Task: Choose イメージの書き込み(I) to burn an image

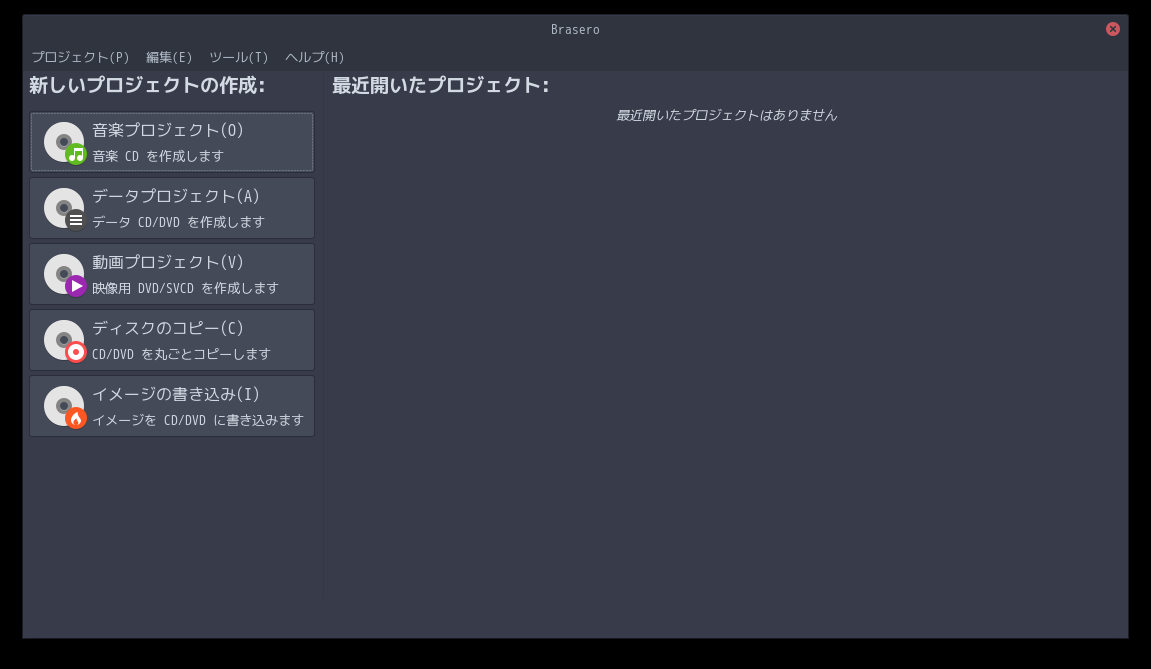Action: click(x=172, y=406)
